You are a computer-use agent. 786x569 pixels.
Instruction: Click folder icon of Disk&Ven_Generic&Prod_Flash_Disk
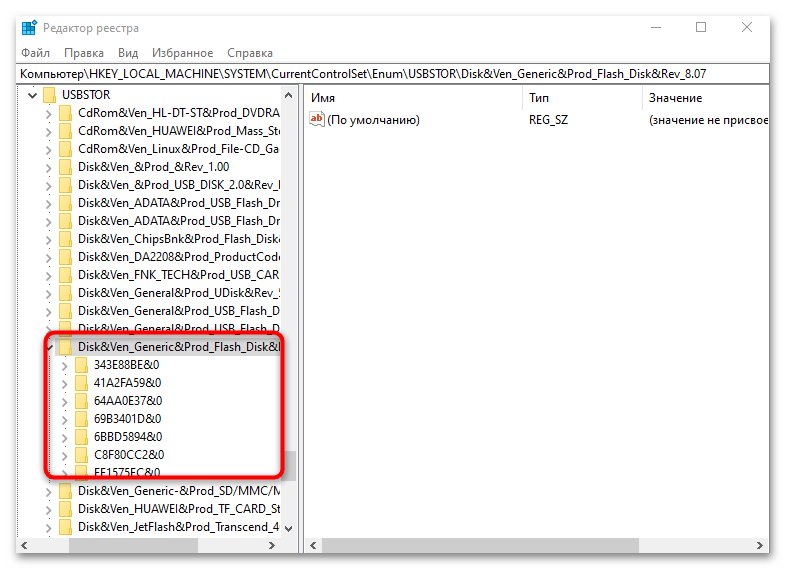(65, 347)
